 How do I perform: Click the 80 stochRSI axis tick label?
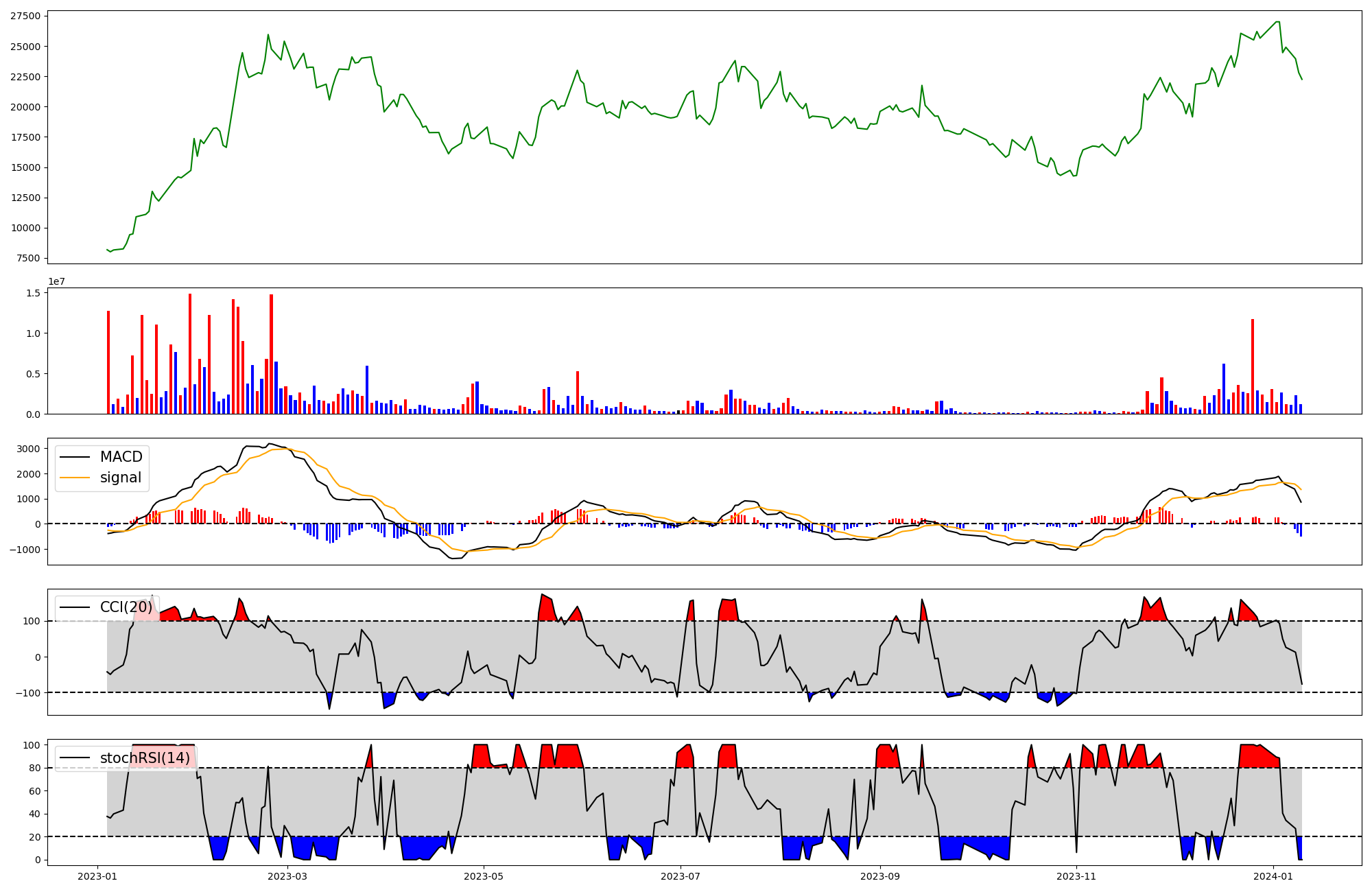pos(34,768)
